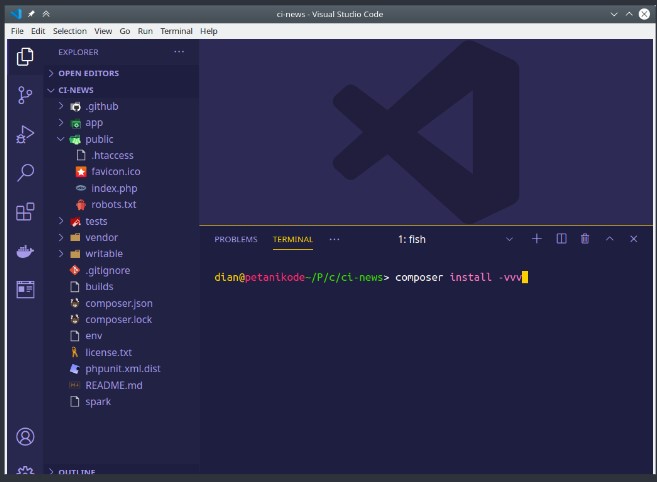Split the terminal pane

coord(561,239)
